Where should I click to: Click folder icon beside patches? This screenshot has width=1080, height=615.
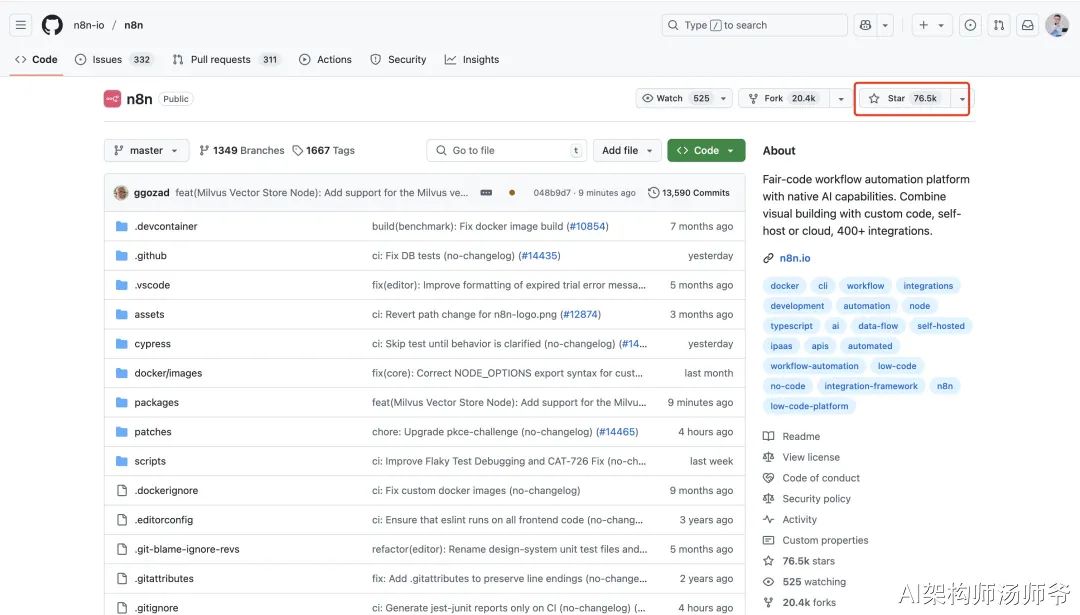[122, 432]
